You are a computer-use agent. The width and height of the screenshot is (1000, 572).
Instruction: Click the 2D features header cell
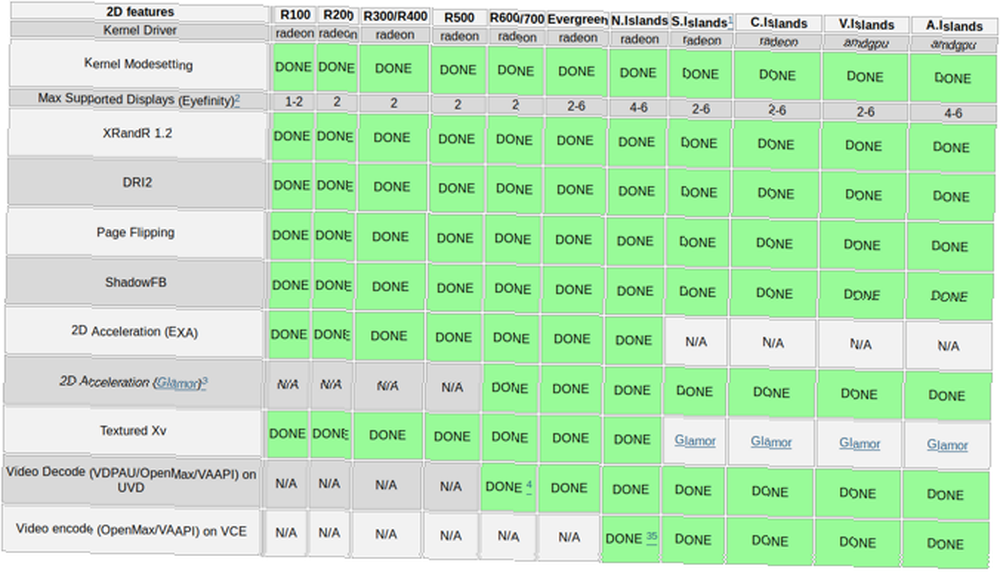coord(140,11)
